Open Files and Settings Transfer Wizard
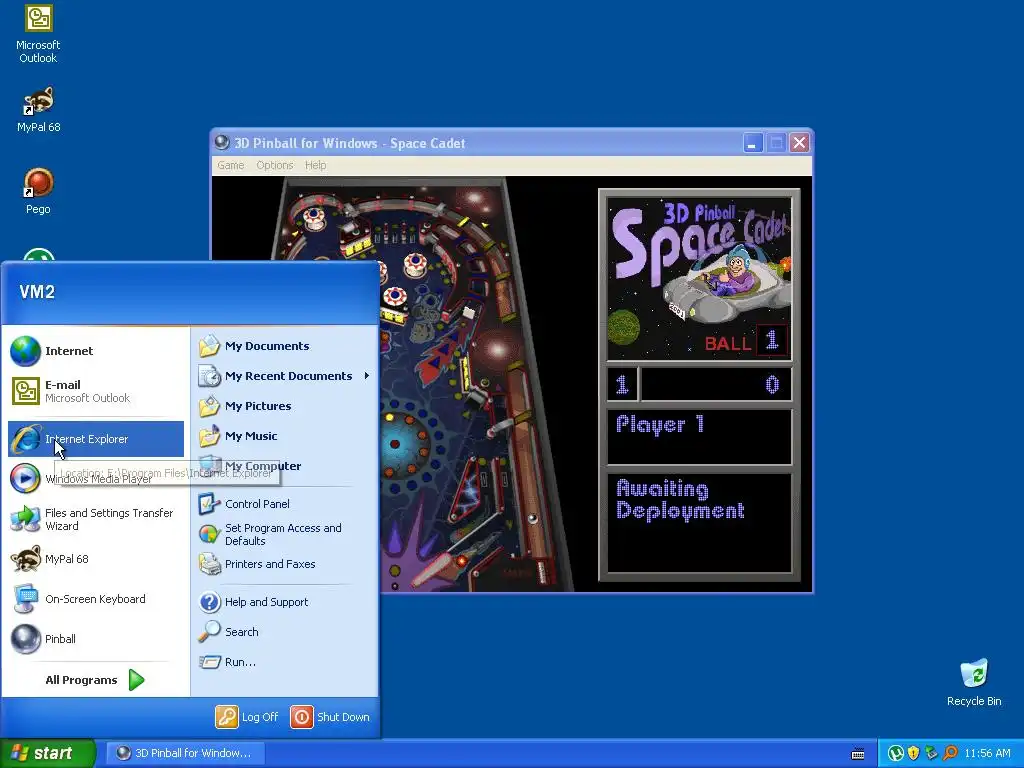The height and width of the screenshot is (768, 1024). [96, 519]
